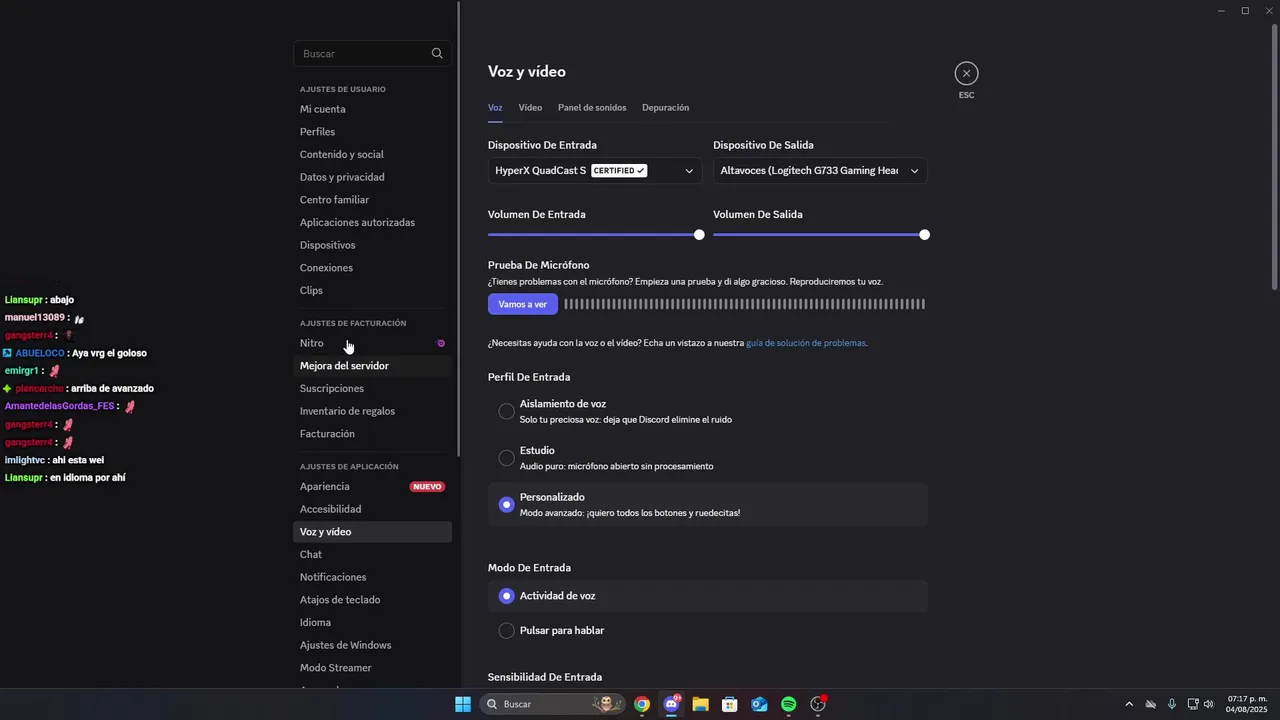Click the taskbar Buscar search box
This screenshot has width=1280, height=720.
click(x=553, y=704)
